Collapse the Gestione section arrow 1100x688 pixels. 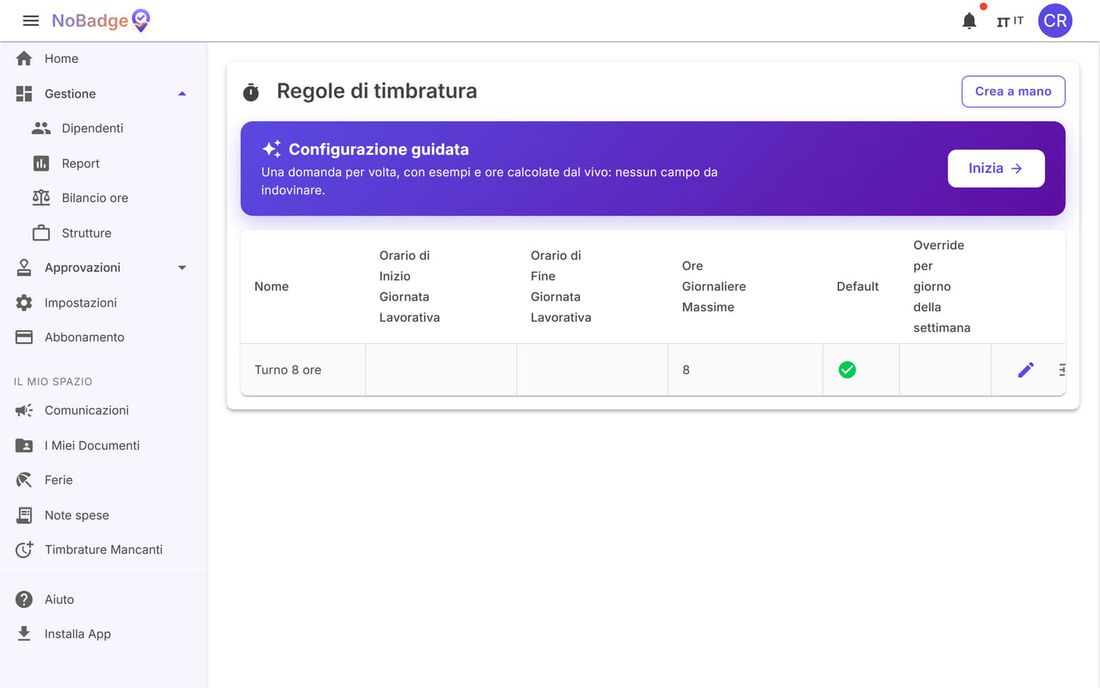[x=182, y=94]
